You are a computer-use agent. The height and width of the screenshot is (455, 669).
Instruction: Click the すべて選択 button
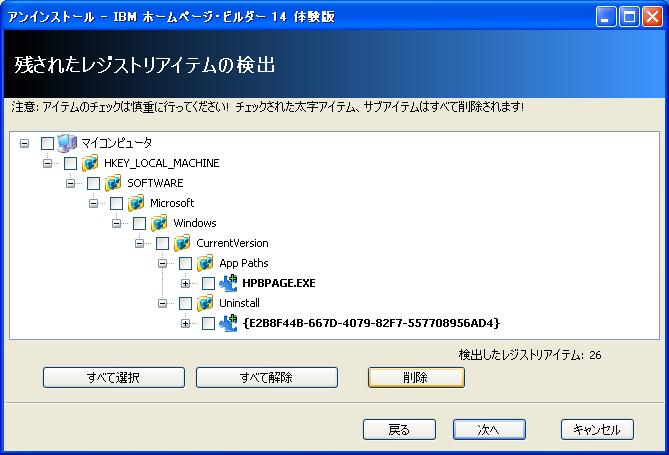[114, 378]
